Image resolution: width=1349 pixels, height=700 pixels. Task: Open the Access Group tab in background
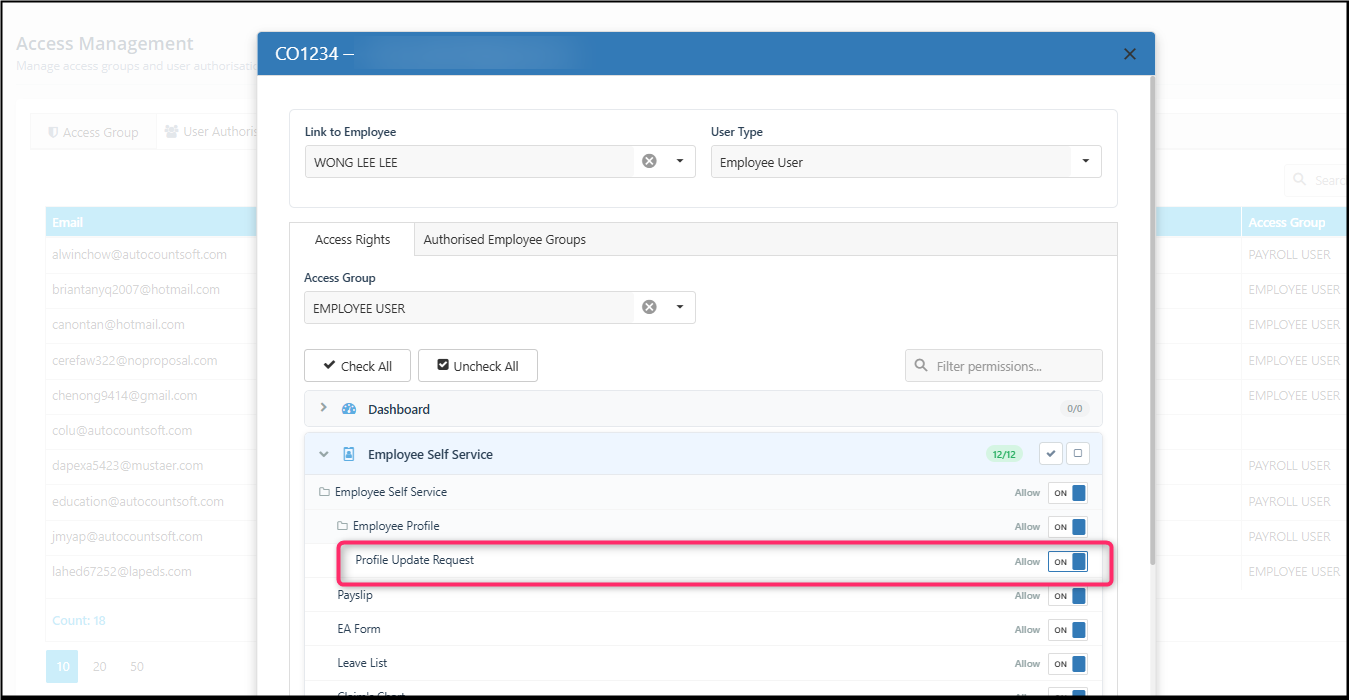point(93,132)
